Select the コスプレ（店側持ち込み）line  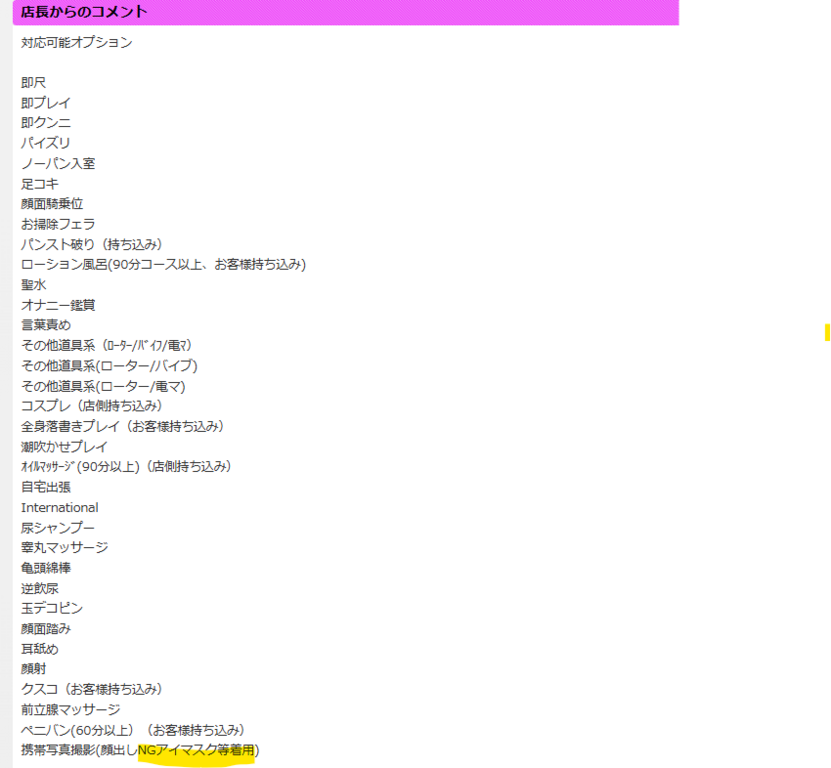[91, 406]
